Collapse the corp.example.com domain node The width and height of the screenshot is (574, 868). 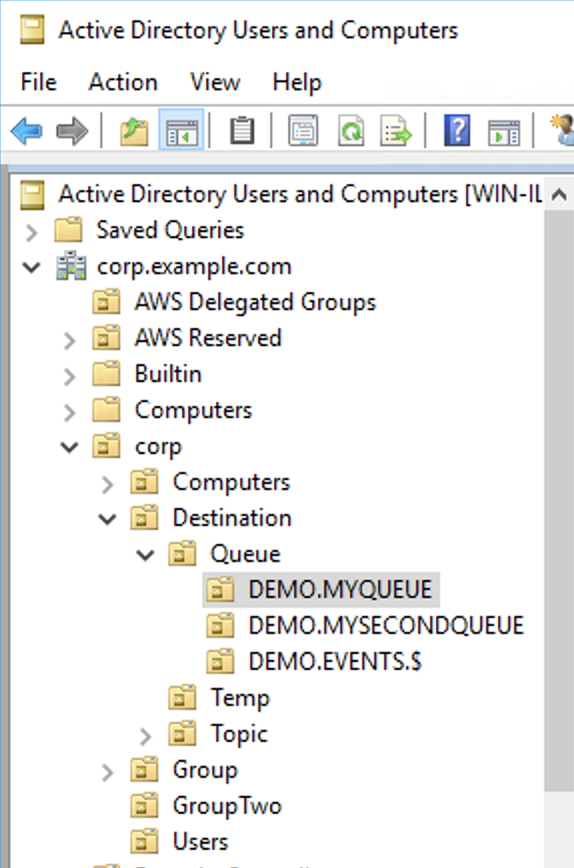click(x=32, y=267)
